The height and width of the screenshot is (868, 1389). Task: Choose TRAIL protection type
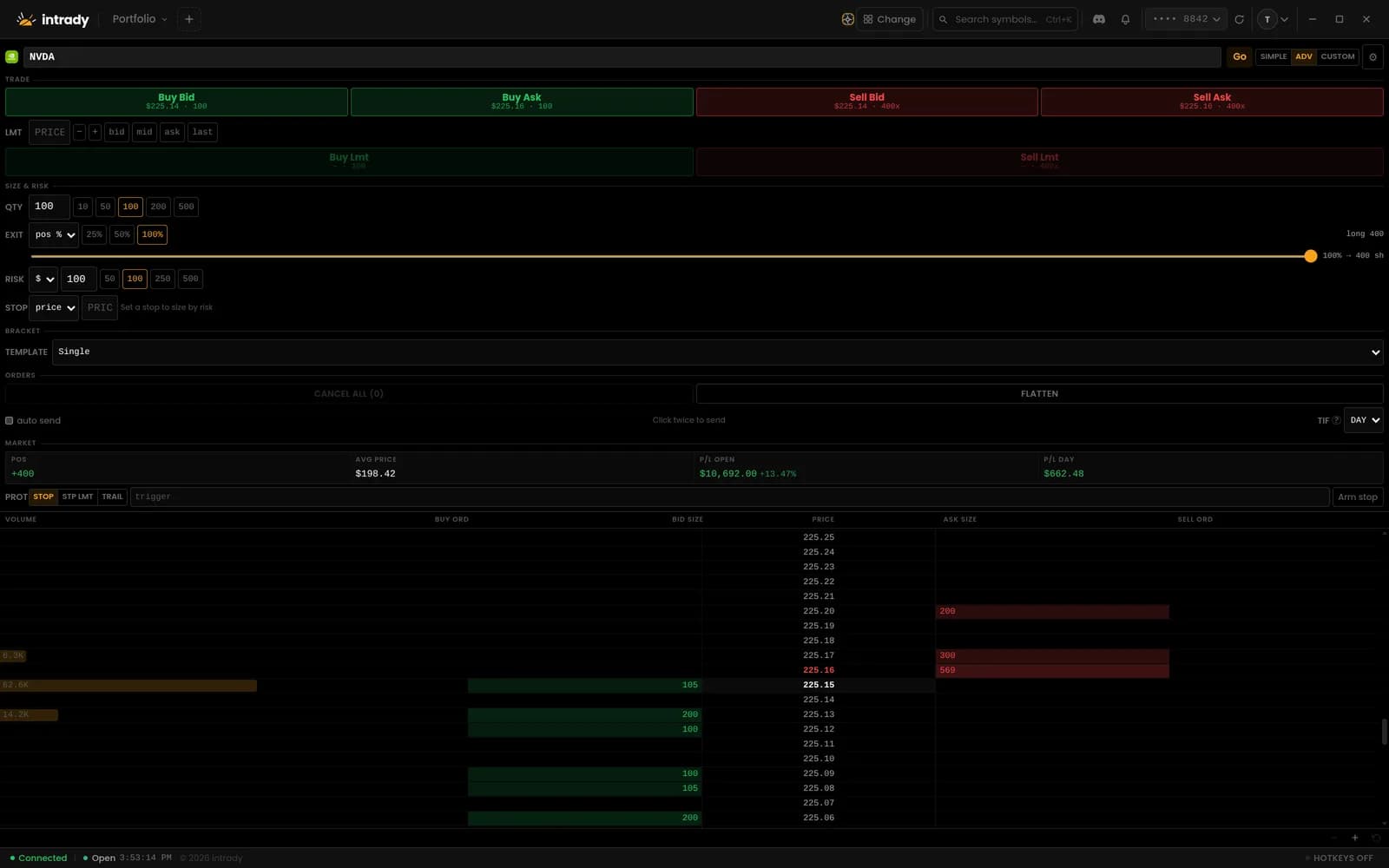click(x=112, y=496)
